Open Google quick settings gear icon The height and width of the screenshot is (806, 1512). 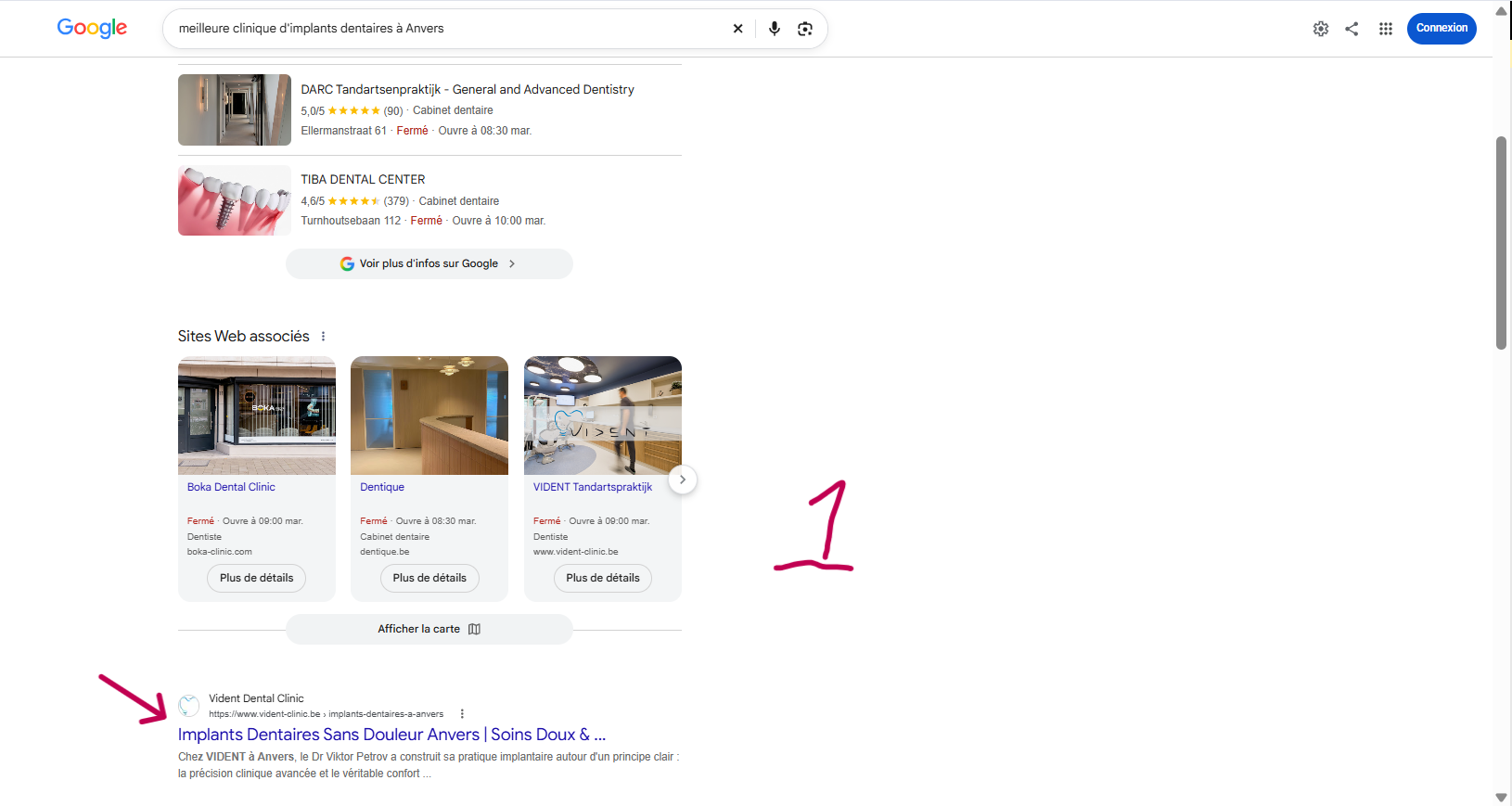(1321, 29)
